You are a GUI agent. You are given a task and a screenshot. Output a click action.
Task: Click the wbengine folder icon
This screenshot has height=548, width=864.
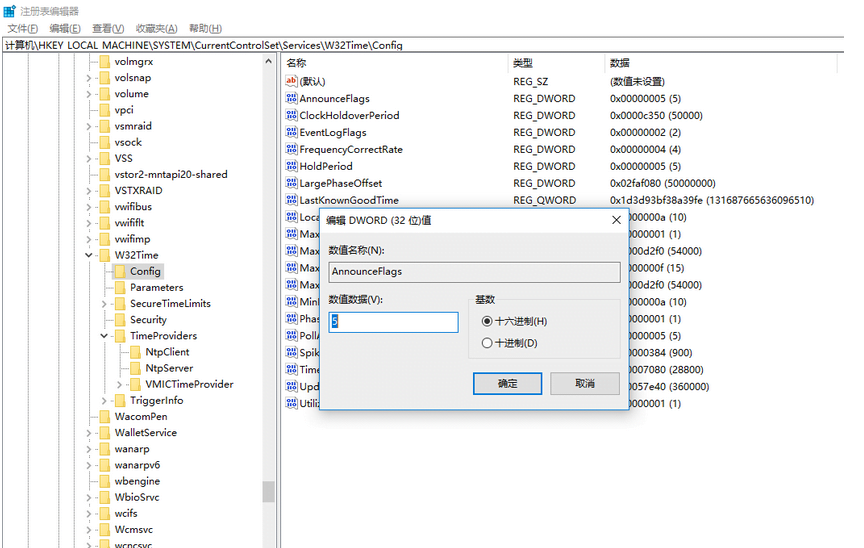click(x=104, y=481)
